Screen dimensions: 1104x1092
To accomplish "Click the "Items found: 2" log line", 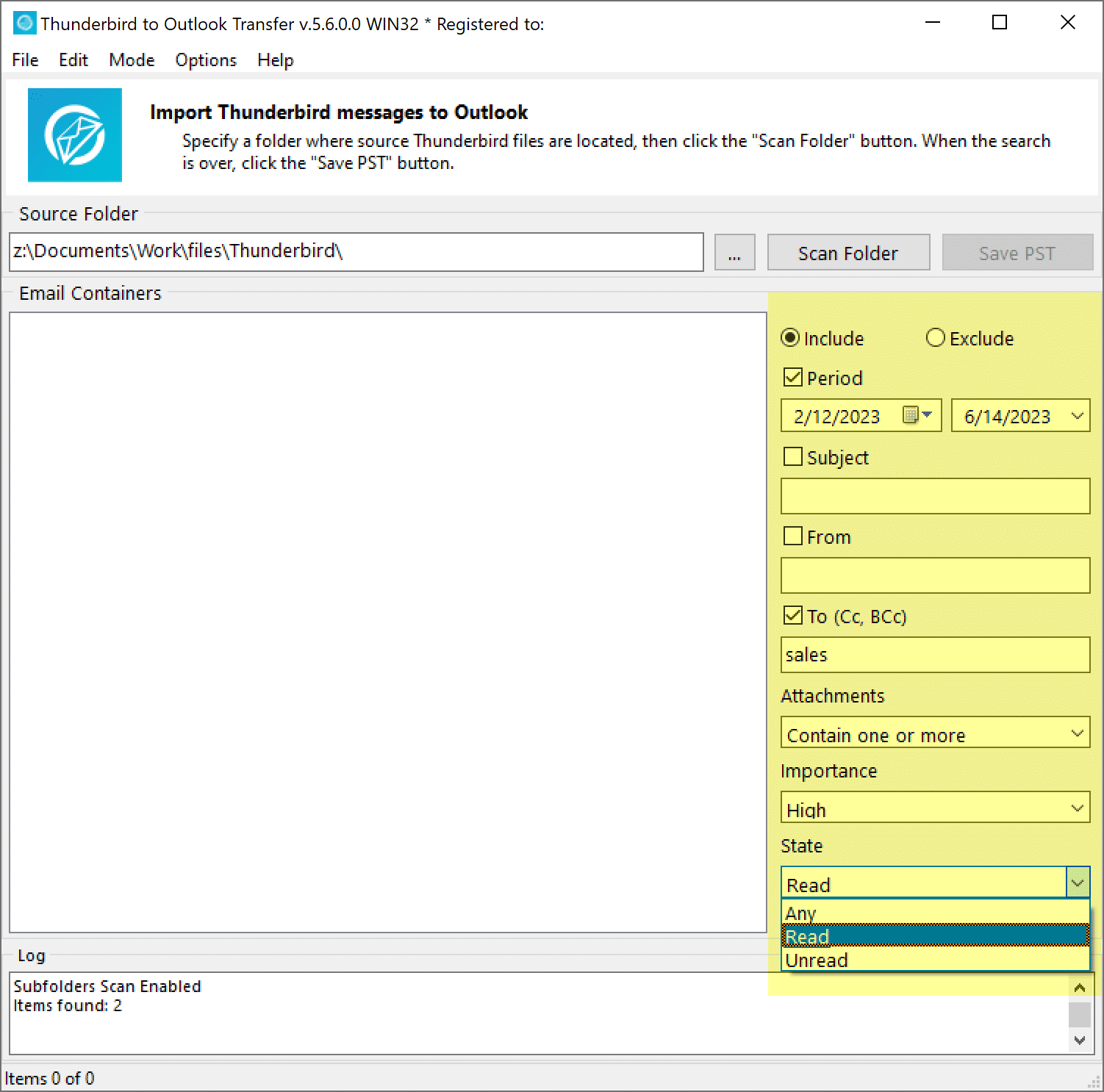I will (68, 1005).
